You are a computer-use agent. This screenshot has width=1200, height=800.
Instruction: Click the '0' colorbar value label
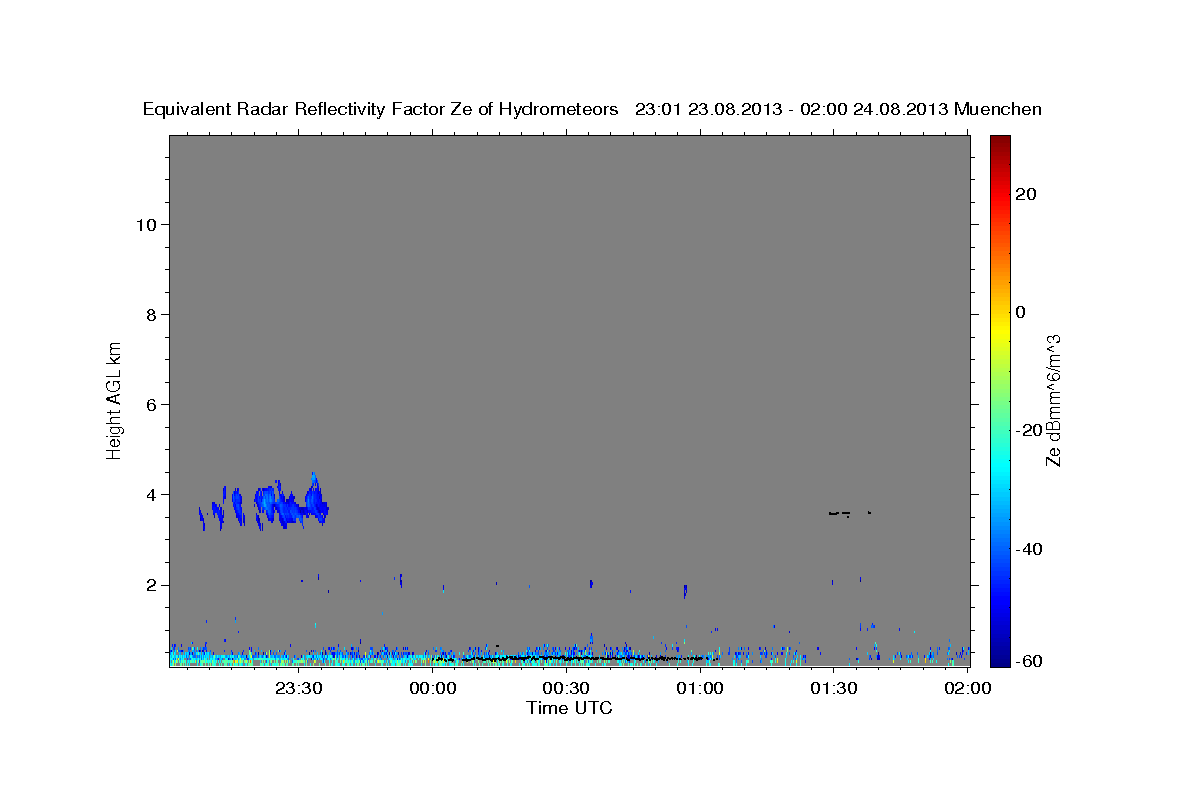tap(1022, 312)
